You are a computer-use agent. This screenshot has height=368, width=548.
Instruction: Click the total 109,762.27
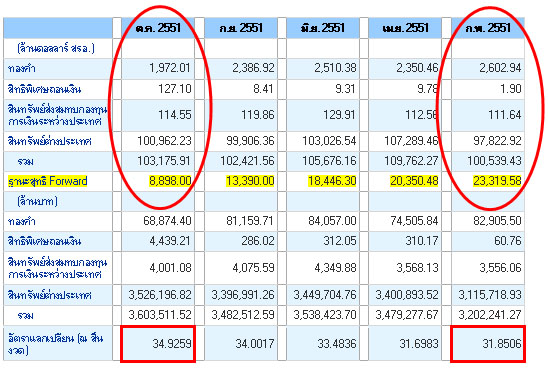(411, 161)
